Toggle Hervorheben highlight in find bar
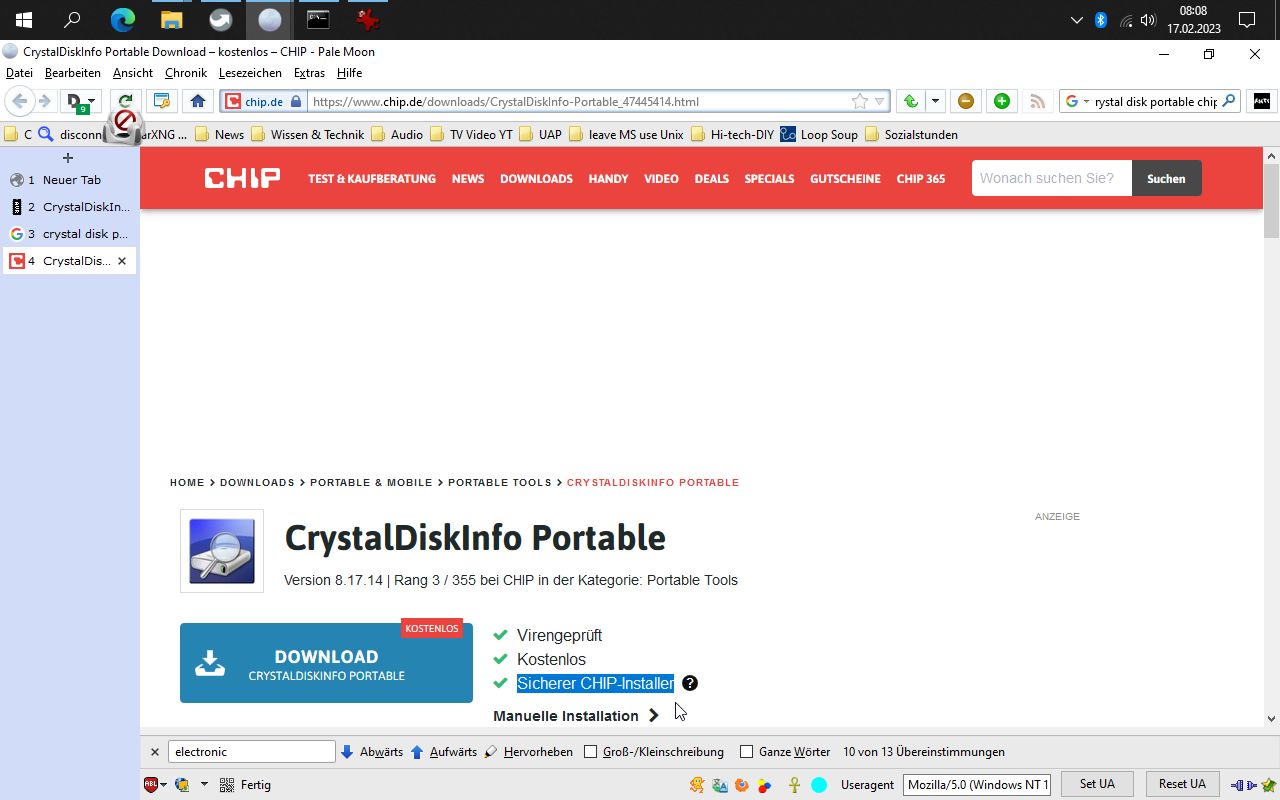This screenshot has width=1280, height=800. [x=528, y=752]
